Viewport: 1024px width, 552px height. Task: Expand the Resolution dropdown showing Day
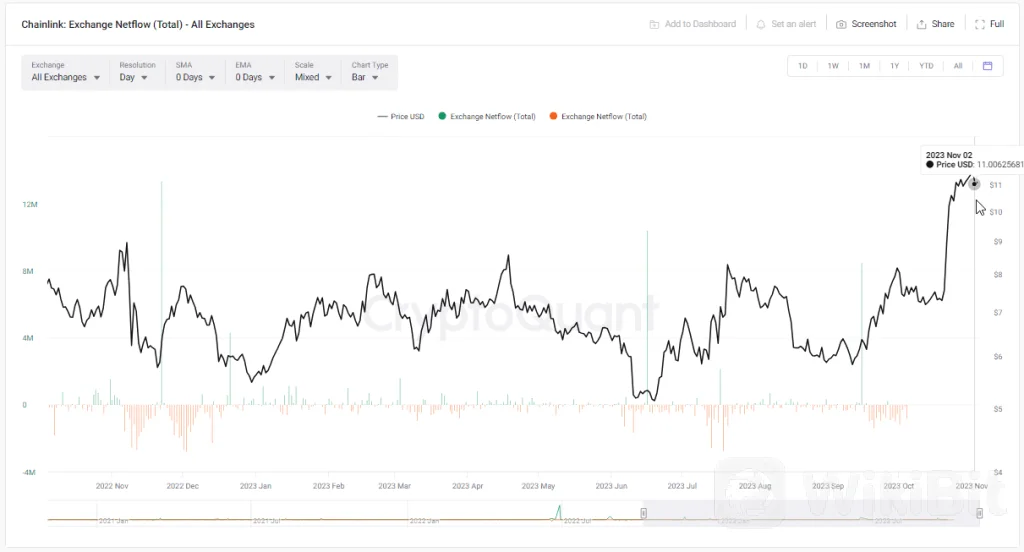coord(134,77)
